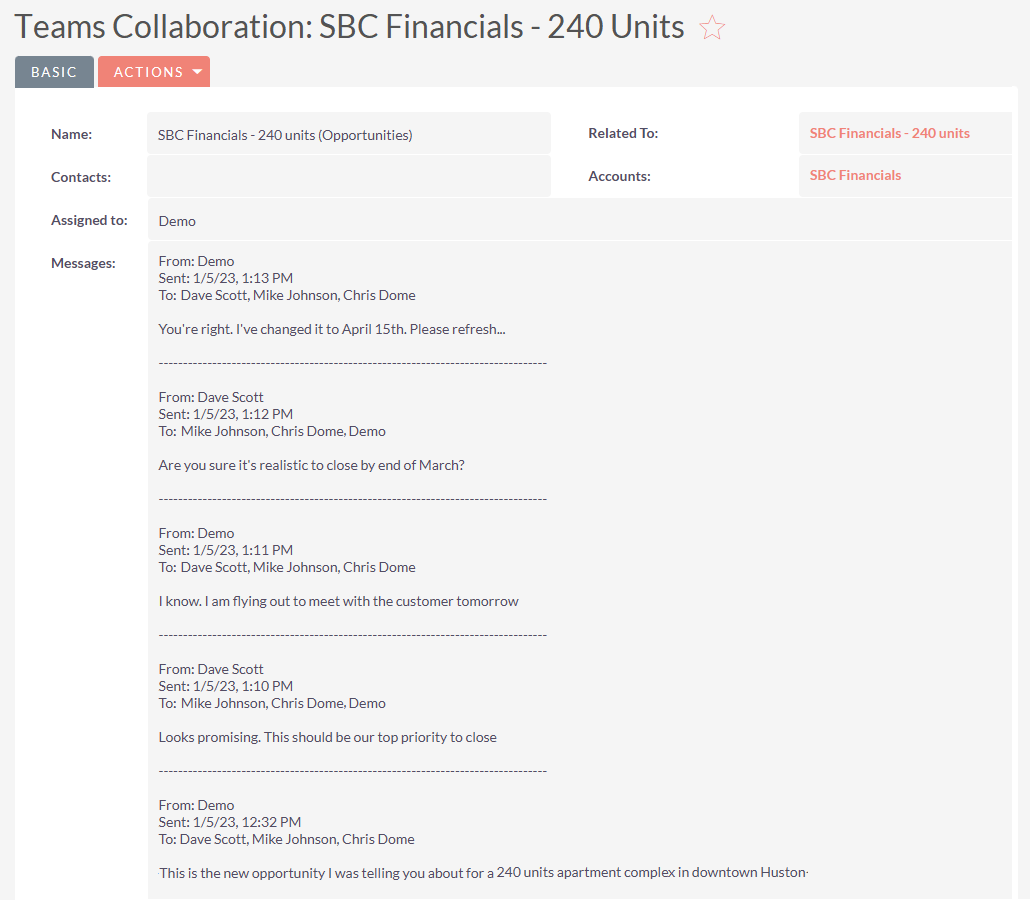This screenshot has height=902, width=1030.
Task: Switch to the BASIC tab
Action: pos(54,72)
